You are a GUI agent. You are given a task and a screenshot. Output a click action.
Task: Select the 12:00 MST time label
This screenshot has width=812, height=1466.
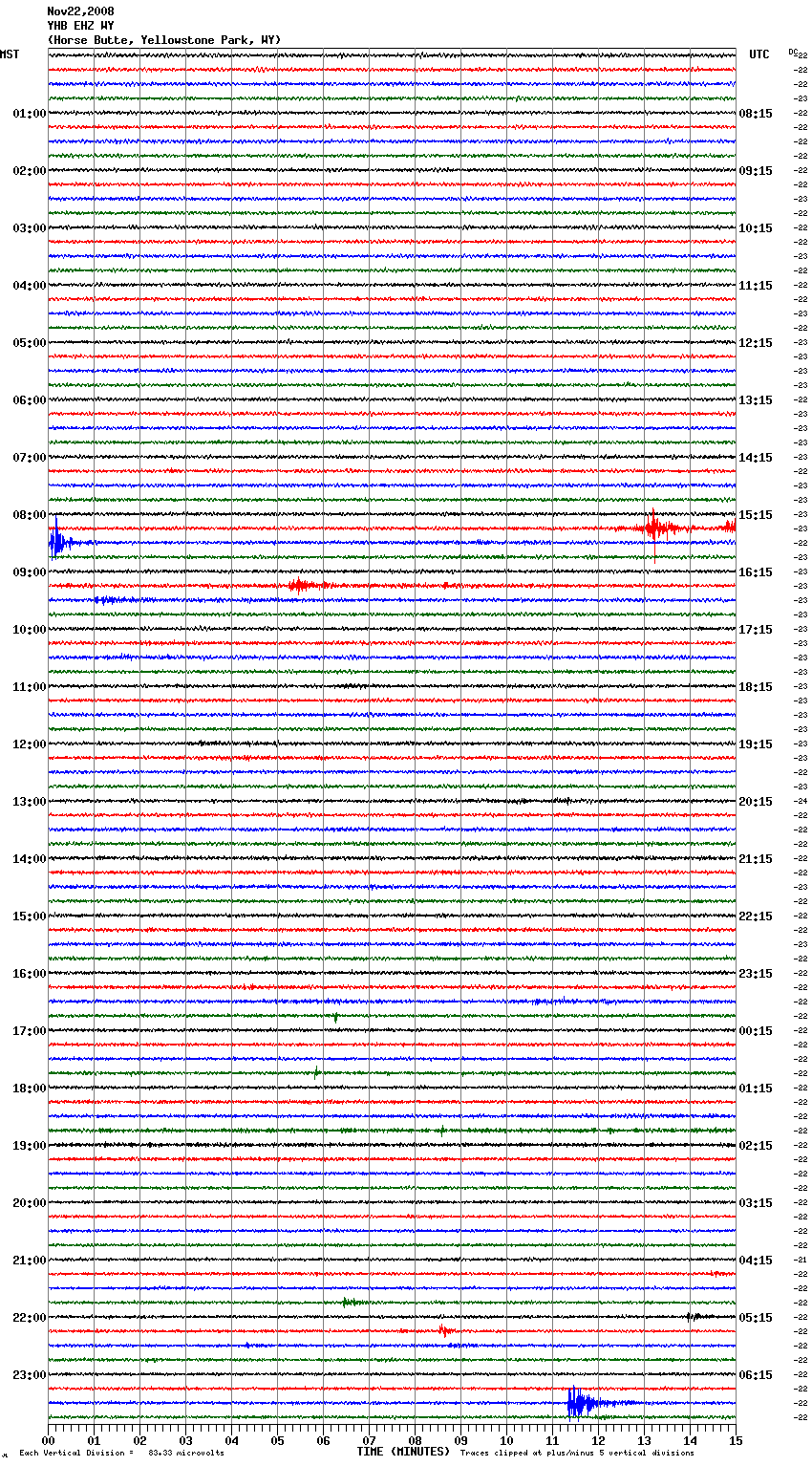point(30,744)
